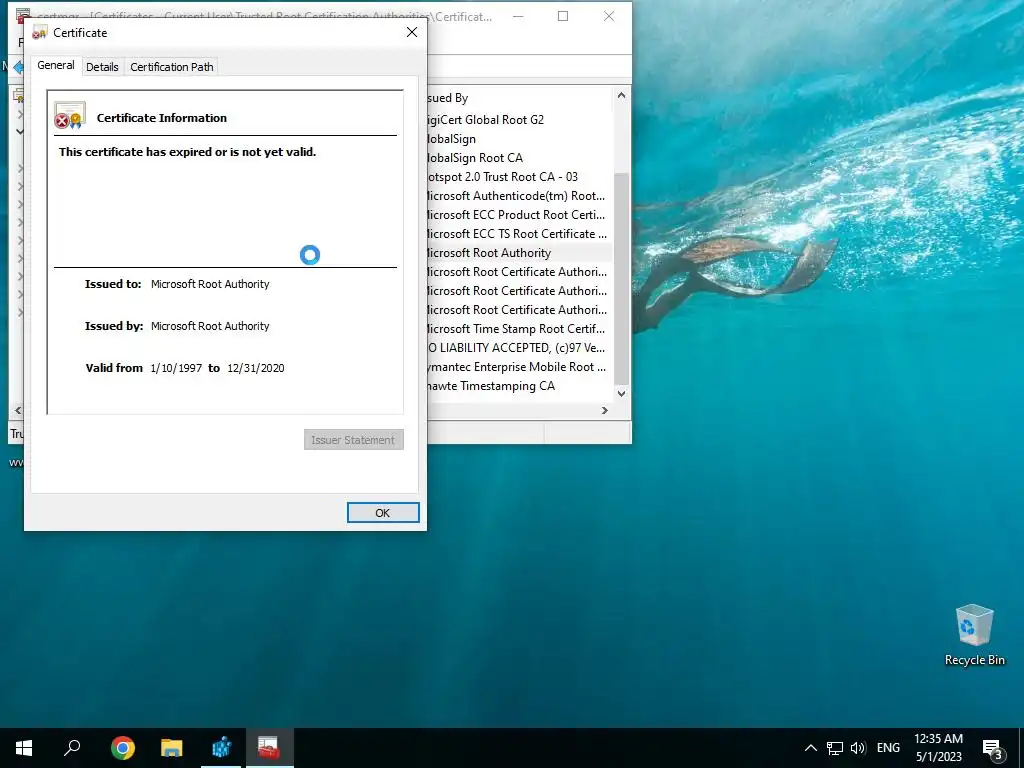1024x768 pixels.
Task: Click the 12/31/2020 expiry date text
Action: pyautogui.click(x=256, y=368)
